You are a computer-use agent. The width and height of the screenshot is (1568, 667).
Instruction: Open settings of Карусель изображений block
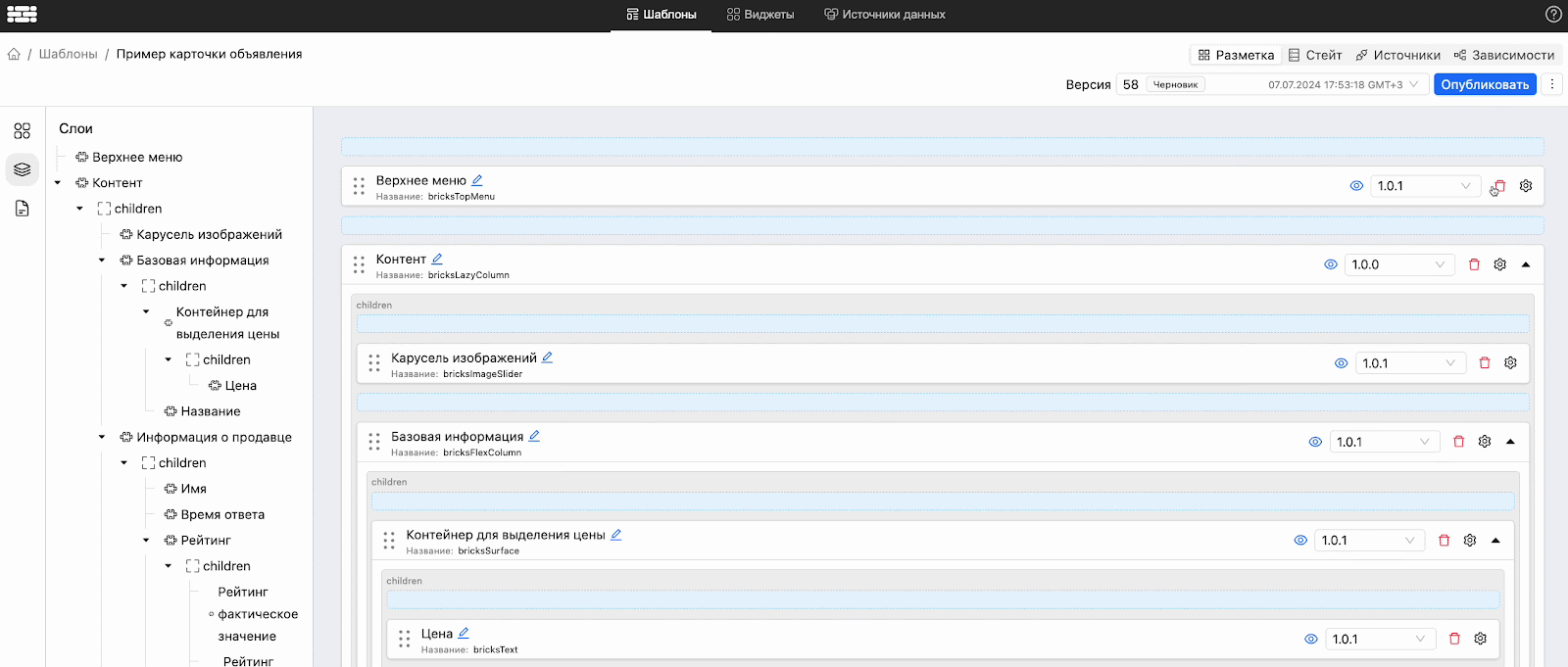(1510, 363)
